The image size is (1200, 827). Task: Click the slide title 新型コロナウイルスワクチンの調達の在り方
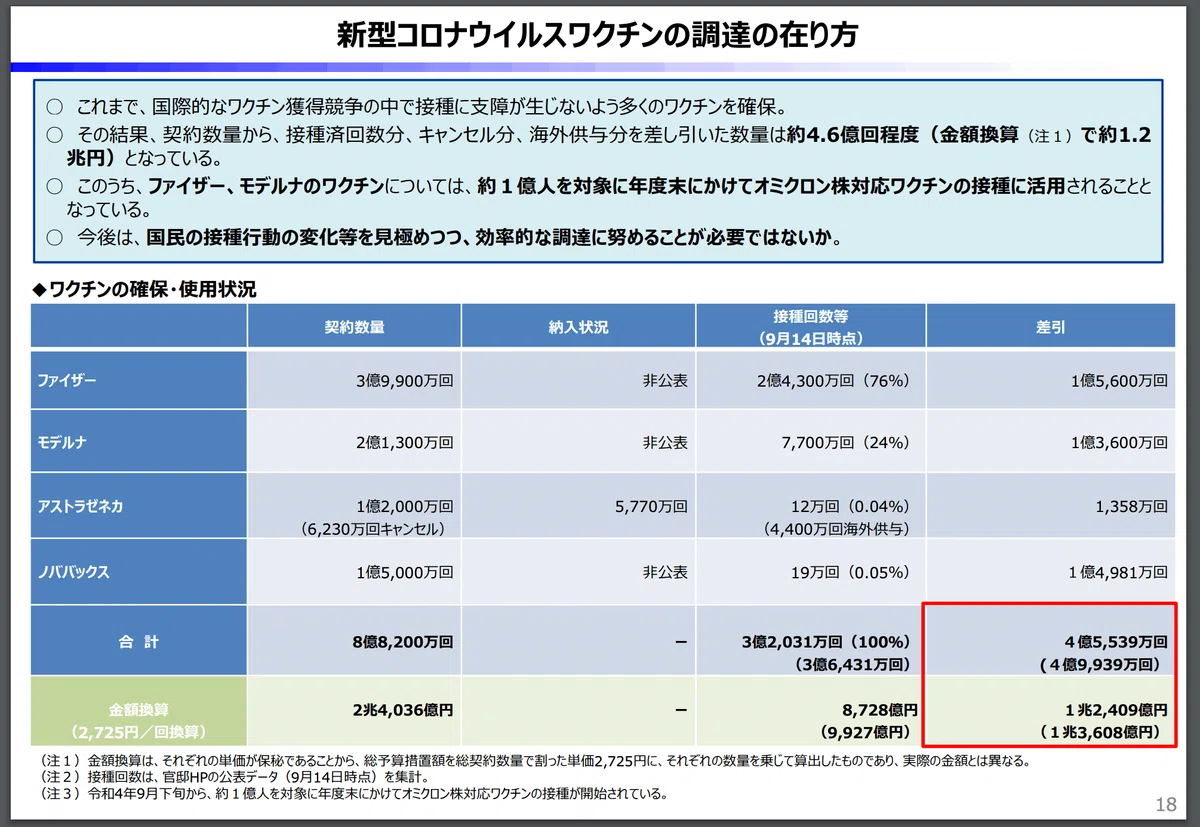pyautogui.click(x=599, y=35)
